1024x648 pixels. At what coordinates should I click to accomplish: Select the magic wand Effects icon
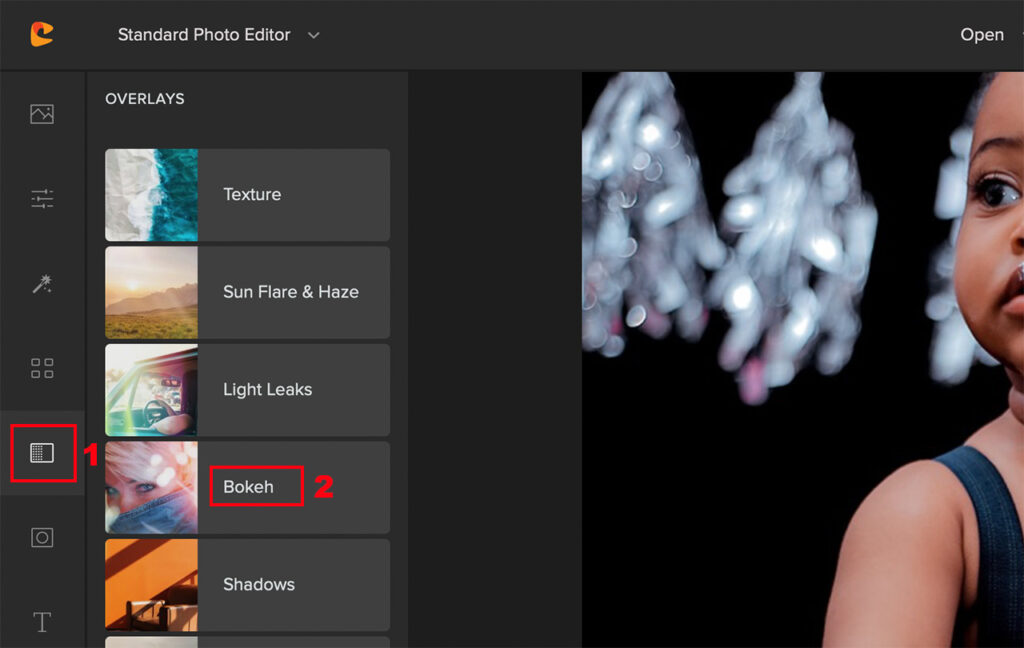(42, 284)
